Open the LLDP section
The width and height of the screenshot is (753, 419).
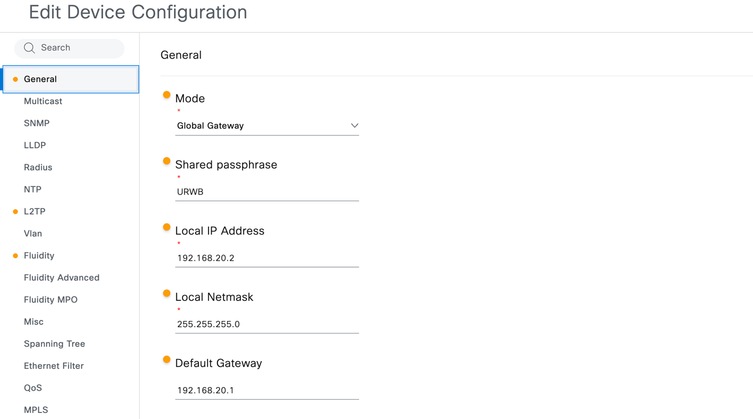[35, 145]
